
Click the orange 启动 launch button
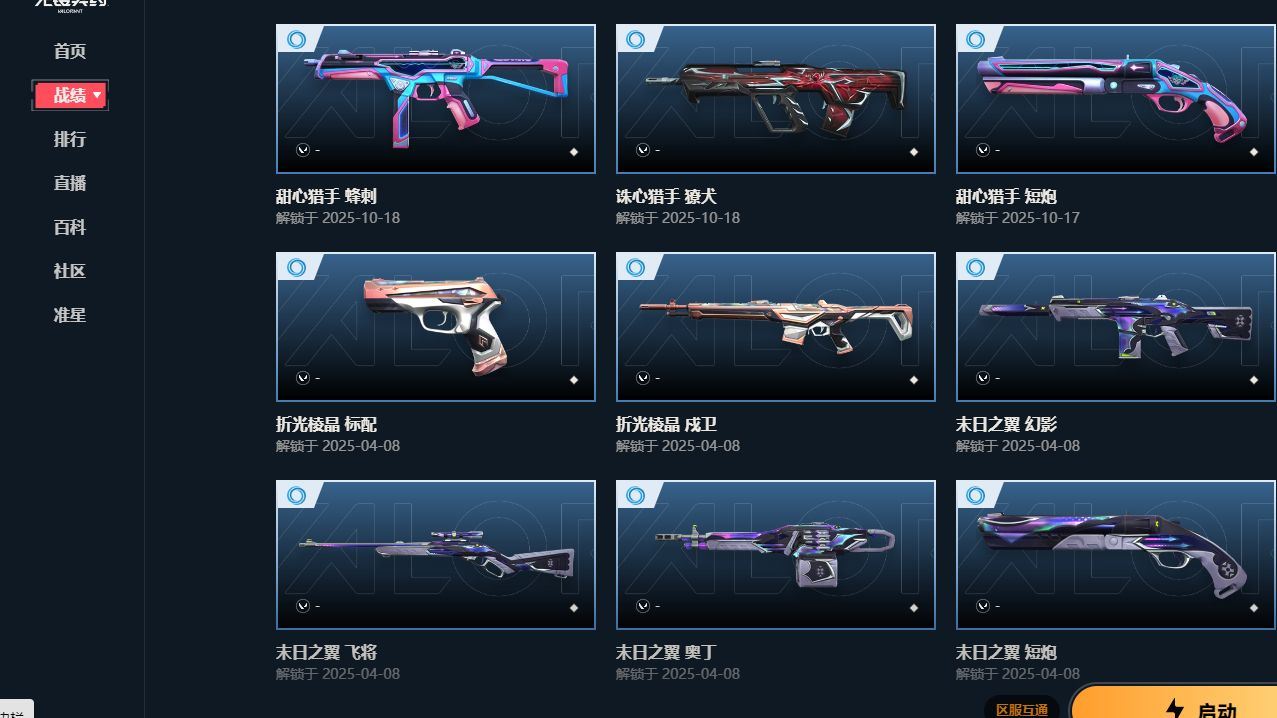point(1174,702)
